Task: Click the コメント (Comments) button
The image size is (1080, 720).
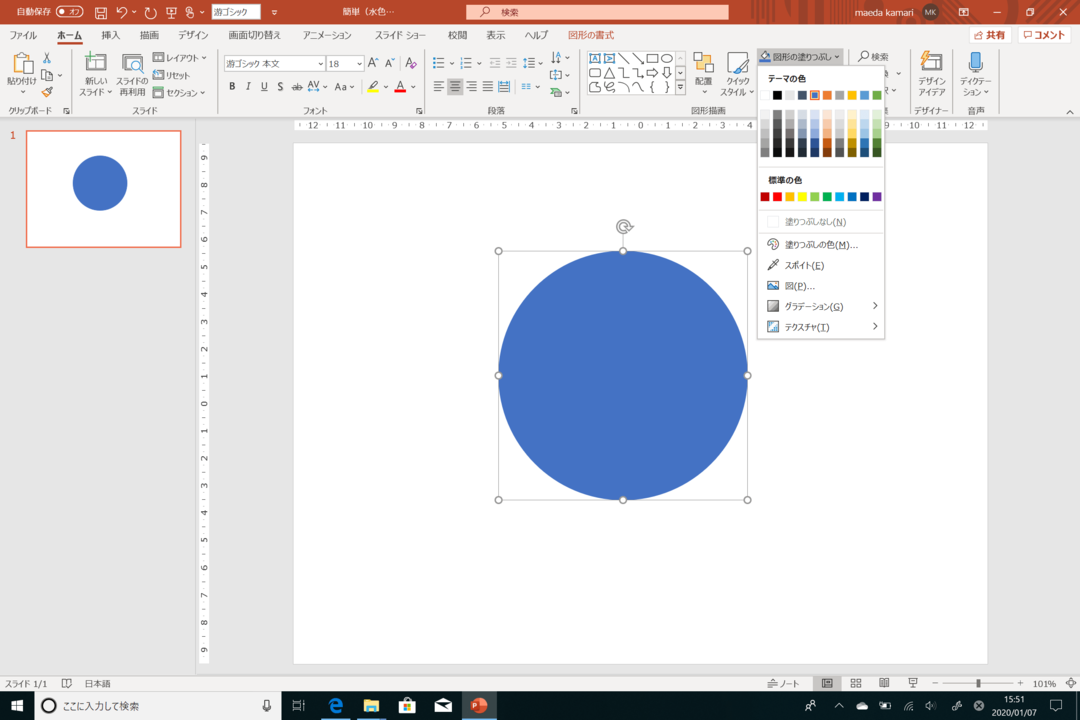Action: [x=1043, y=35]
